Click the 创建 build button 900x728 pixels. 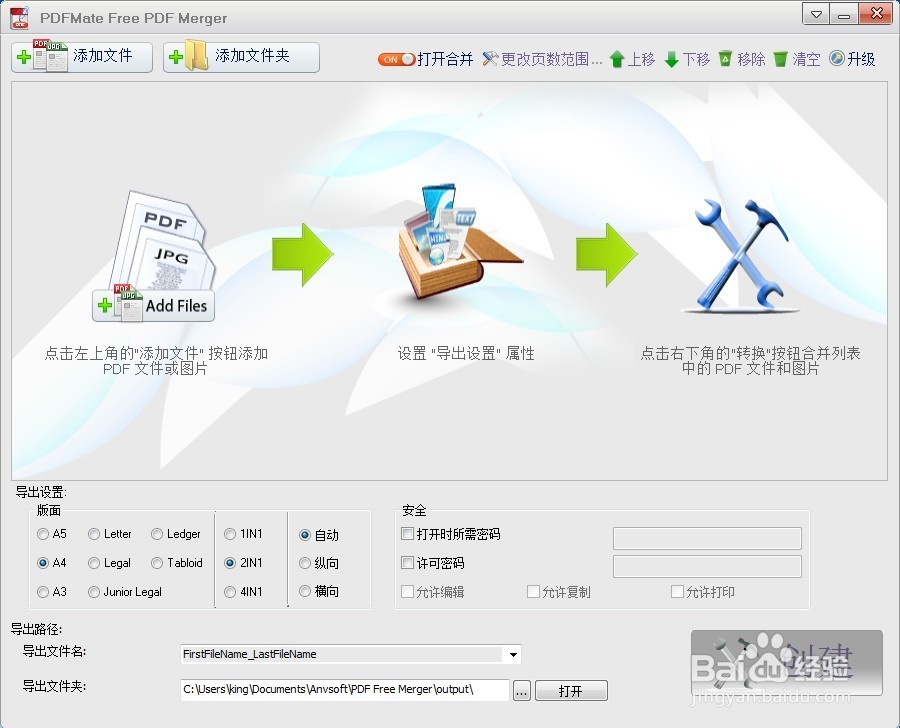tap(786, 663)
